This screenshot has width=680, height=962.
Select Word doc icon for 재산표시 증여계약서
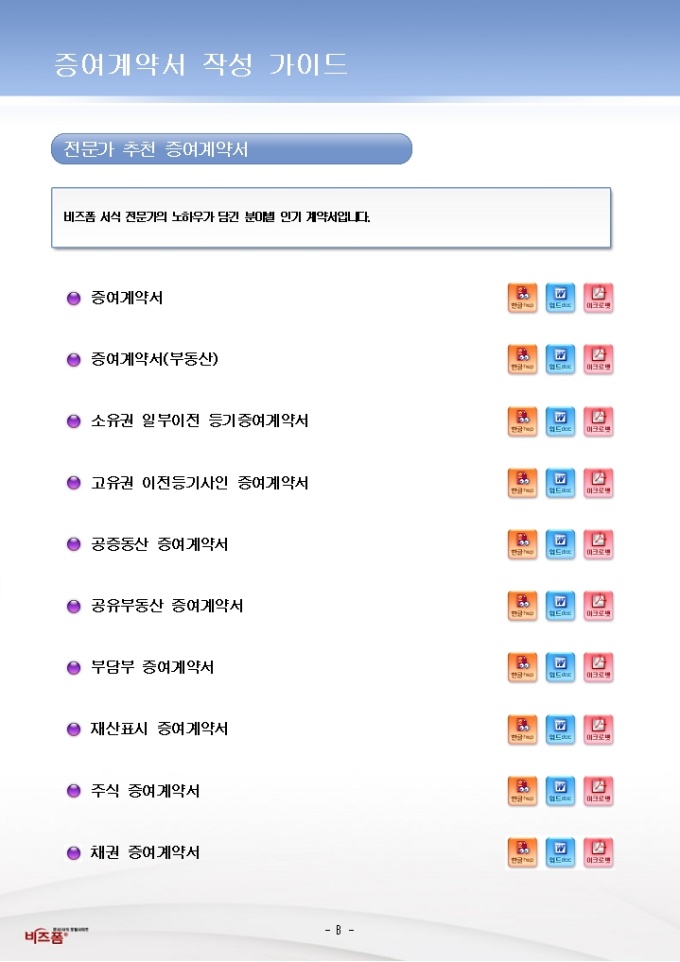coord(560,730)
